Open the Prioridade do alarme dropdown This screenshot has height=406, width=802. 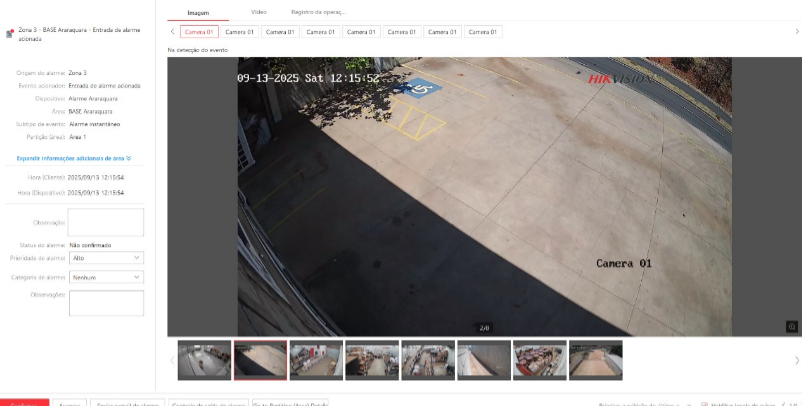point(106,258)
